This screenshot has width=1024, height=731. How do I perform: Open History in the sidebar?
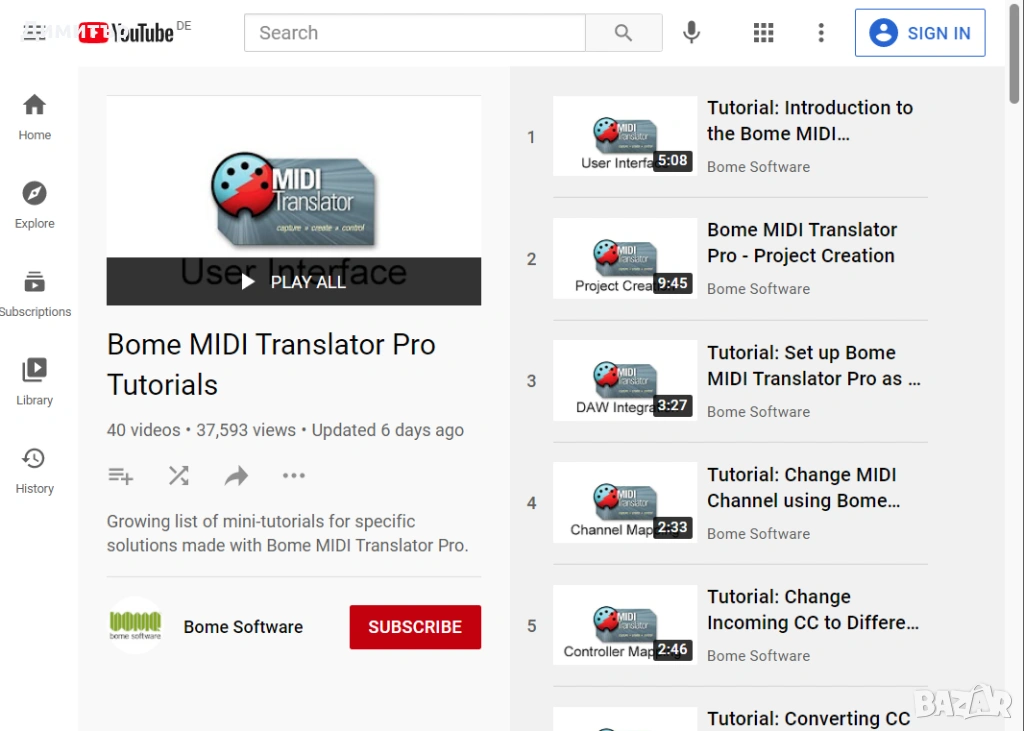point(34,470)
